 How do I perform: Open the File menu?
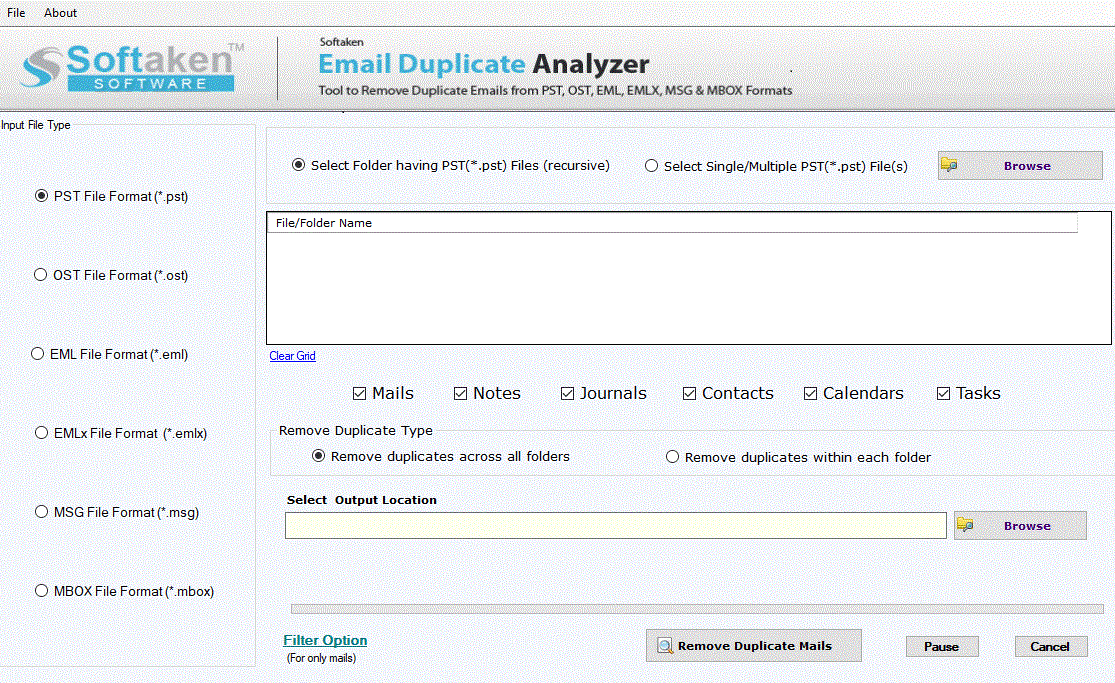[x=16, y=13]
